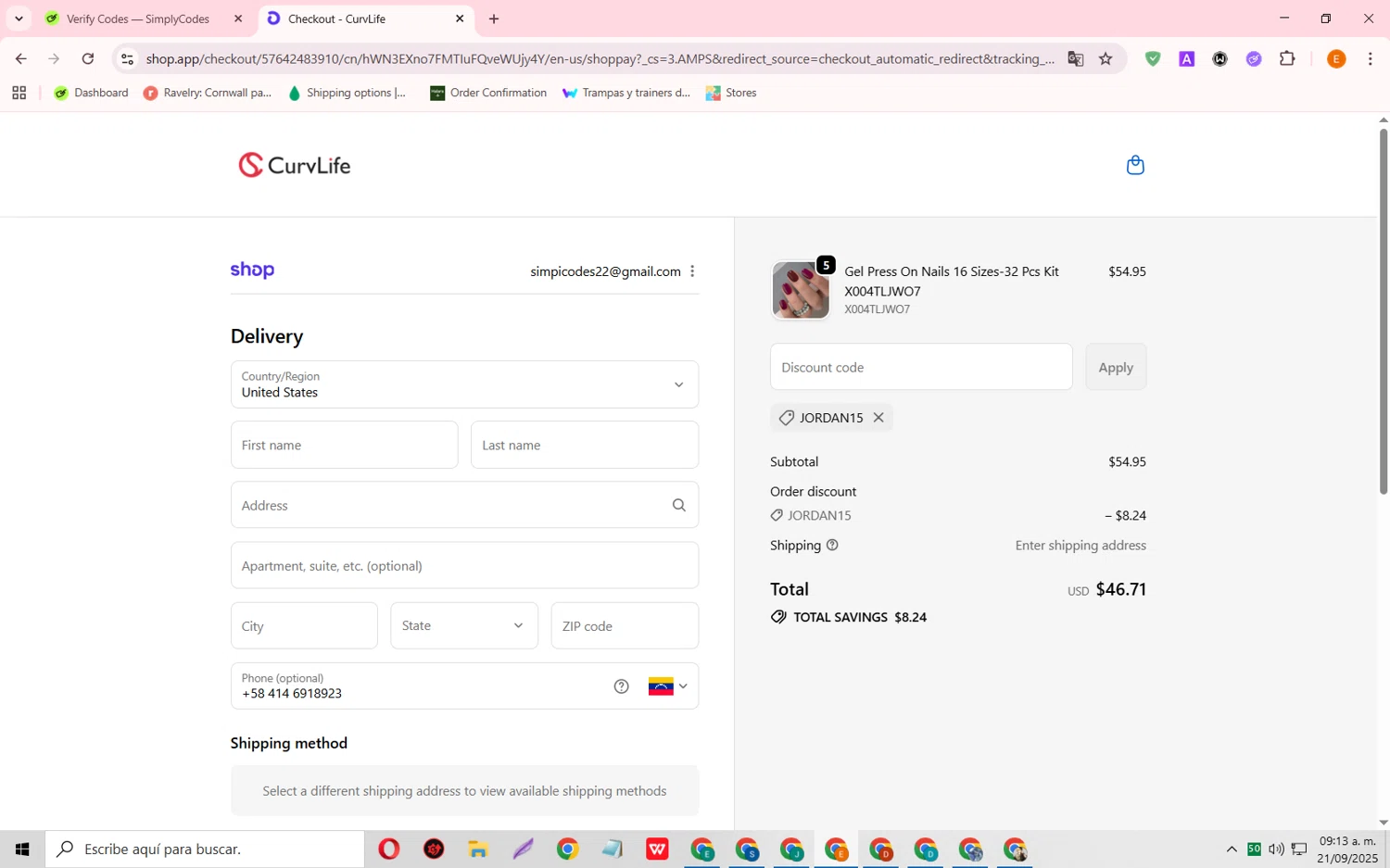Open the Dashboard bookmark
This screenshot has width=1390, height=868.
(x=92, y=93)
